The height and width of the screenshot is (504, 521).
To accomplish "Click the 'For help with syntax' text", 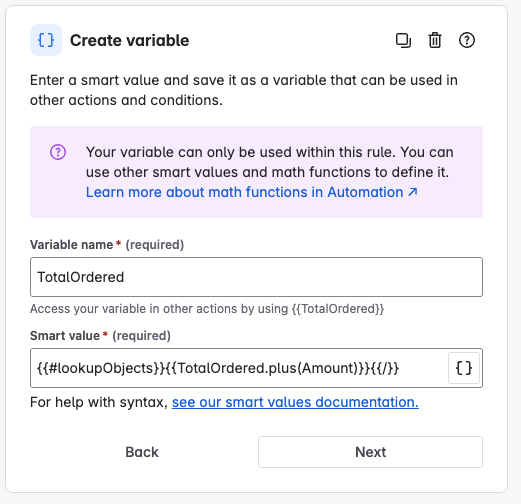I will point(99,402).
